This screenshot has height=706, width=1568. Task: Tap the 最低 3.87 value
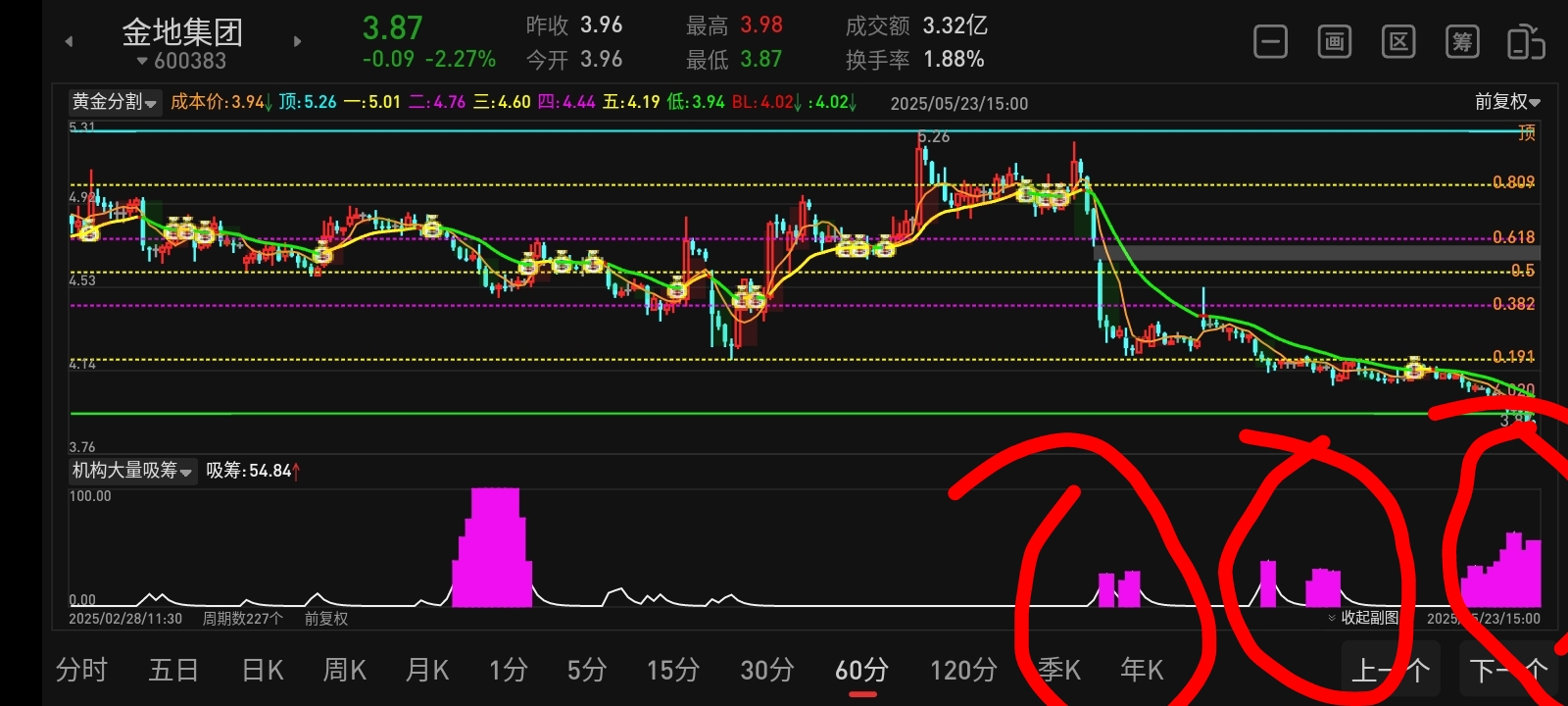click(734, 59)
